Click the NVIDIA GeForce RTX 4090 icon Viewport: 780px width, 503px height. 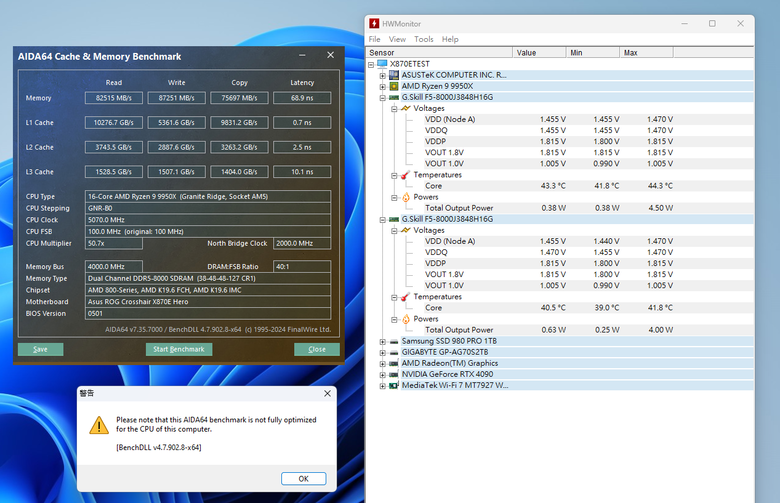(394, 374)
